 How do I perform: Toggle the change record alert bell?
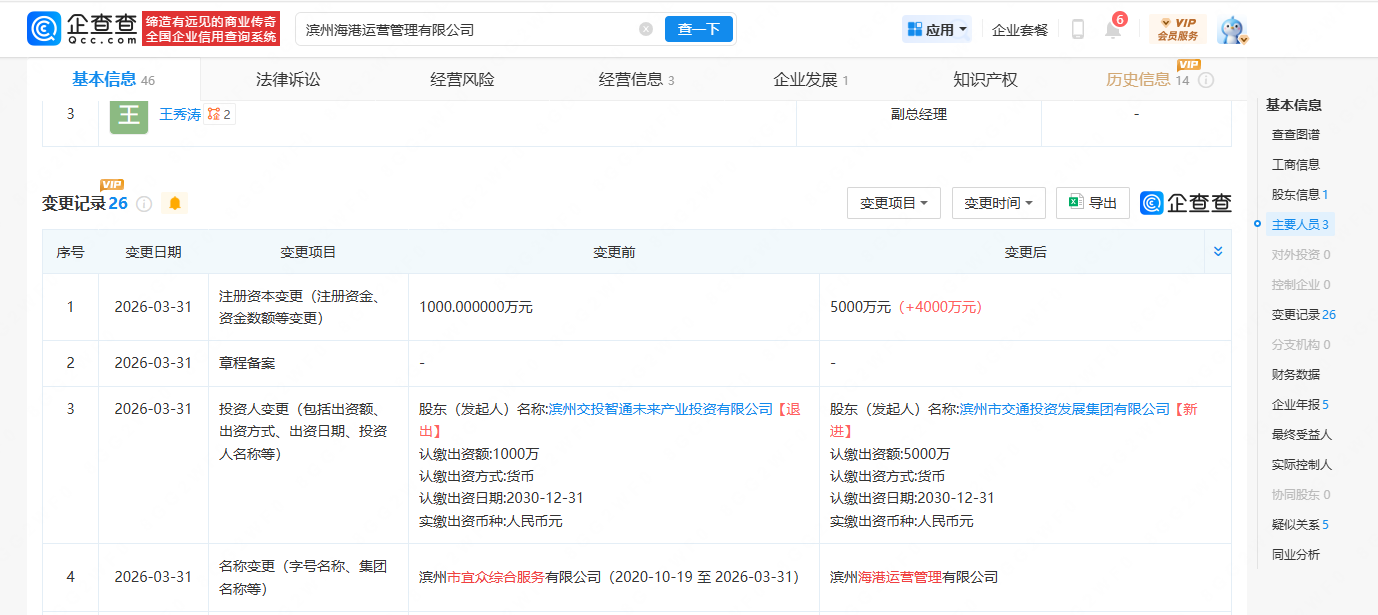click(x=175, y=204)
